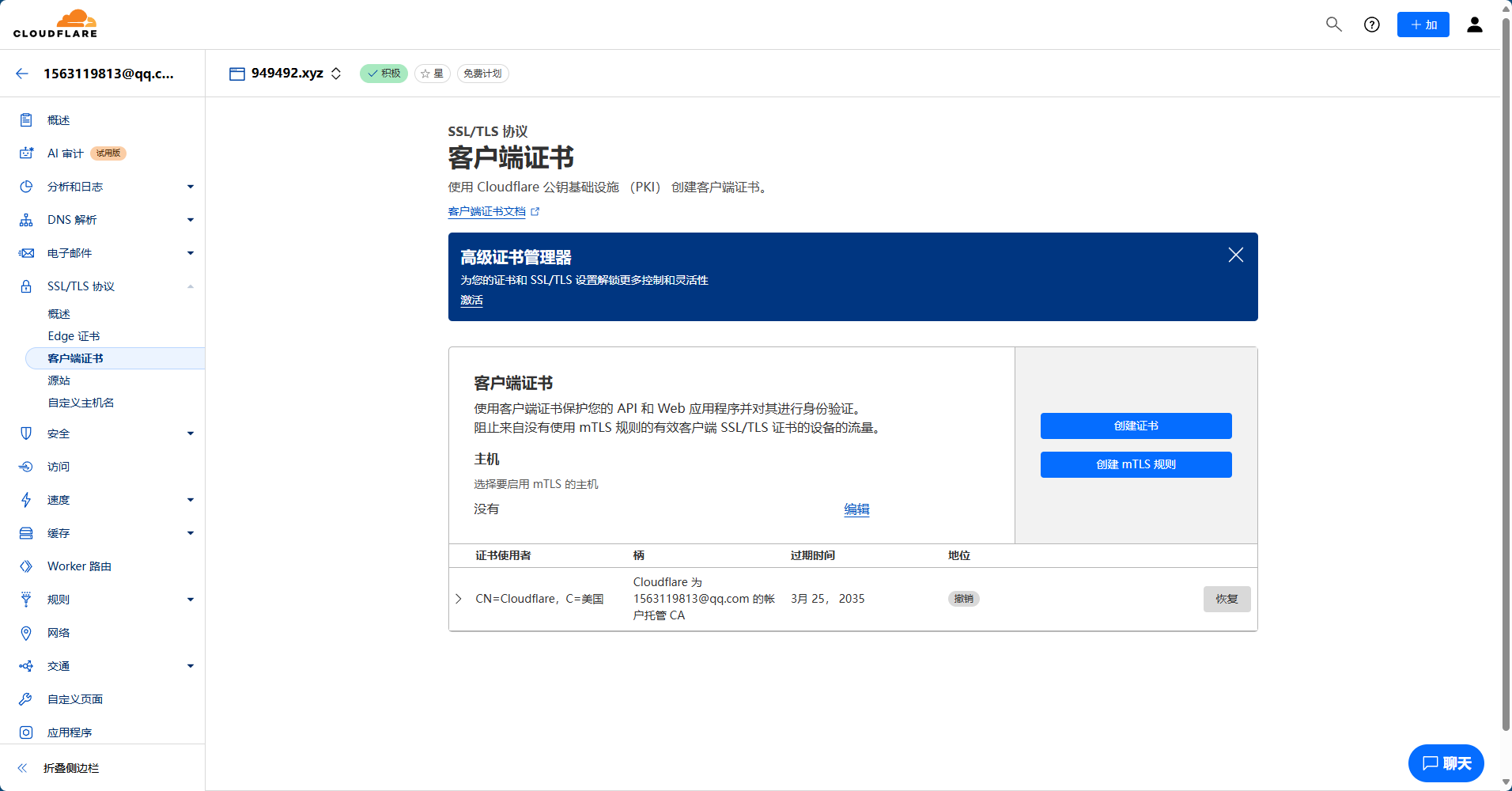Click the 分析和日志 chart icon
The height and width of the screenshot is (791, 1512).
pyautogui.click(x=26, y=187)
